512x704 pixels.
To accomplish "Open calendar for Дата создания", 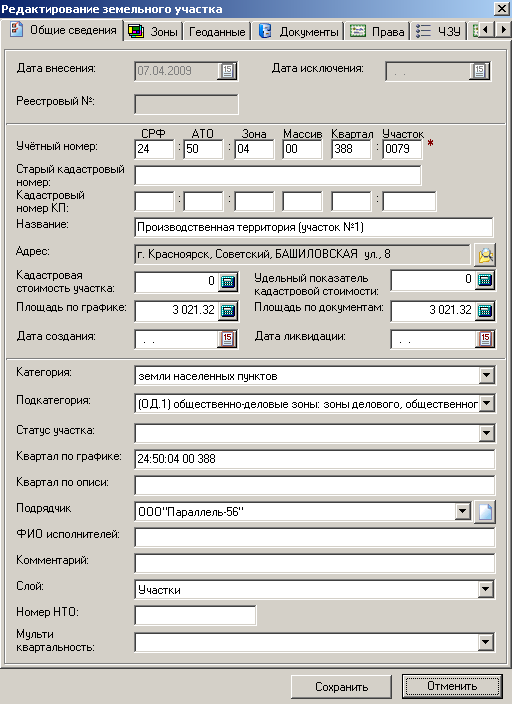I will [x=227, y=339].
